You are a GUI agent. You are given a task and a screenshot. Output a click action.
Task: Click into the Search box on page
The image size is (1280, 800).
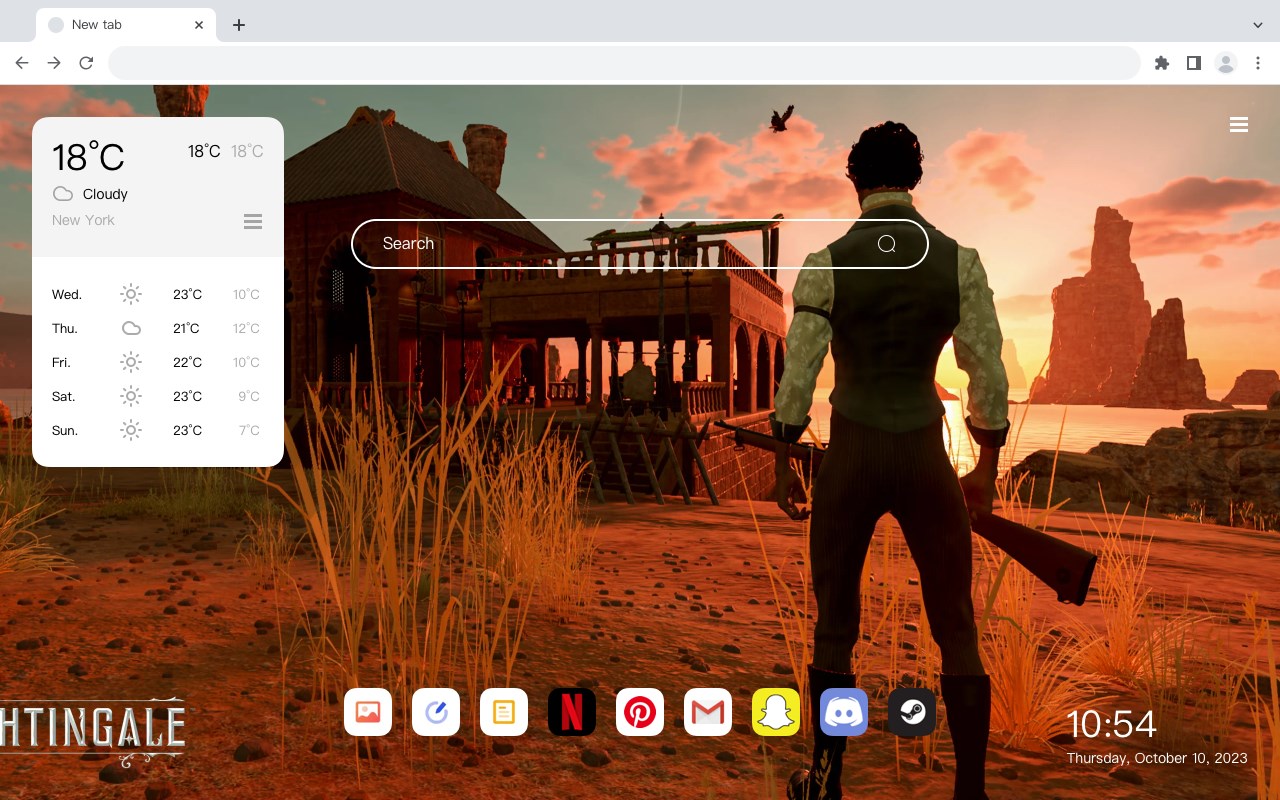[640, 244]
